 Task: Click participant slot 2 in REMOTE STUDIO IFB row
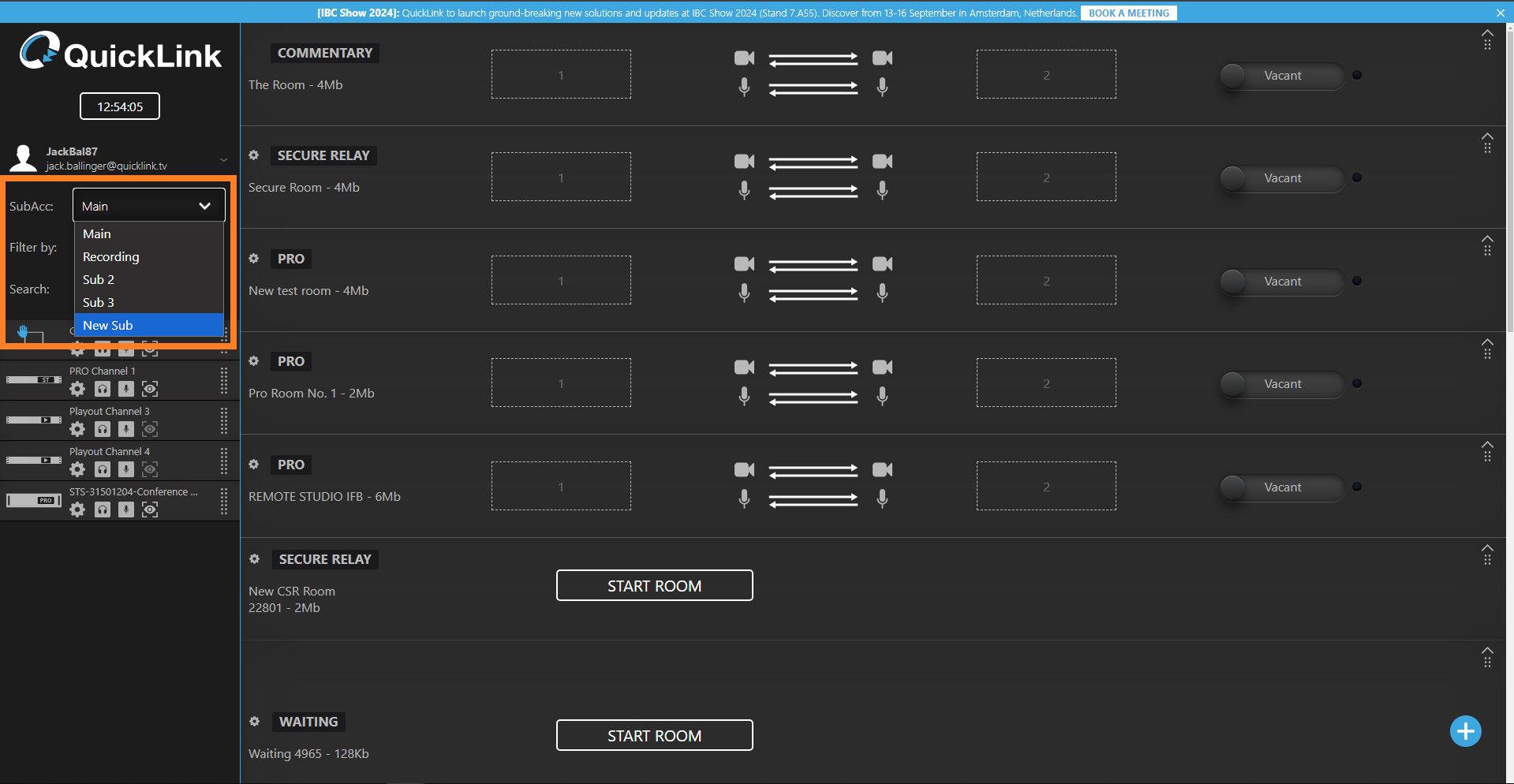click(1046, 487)
